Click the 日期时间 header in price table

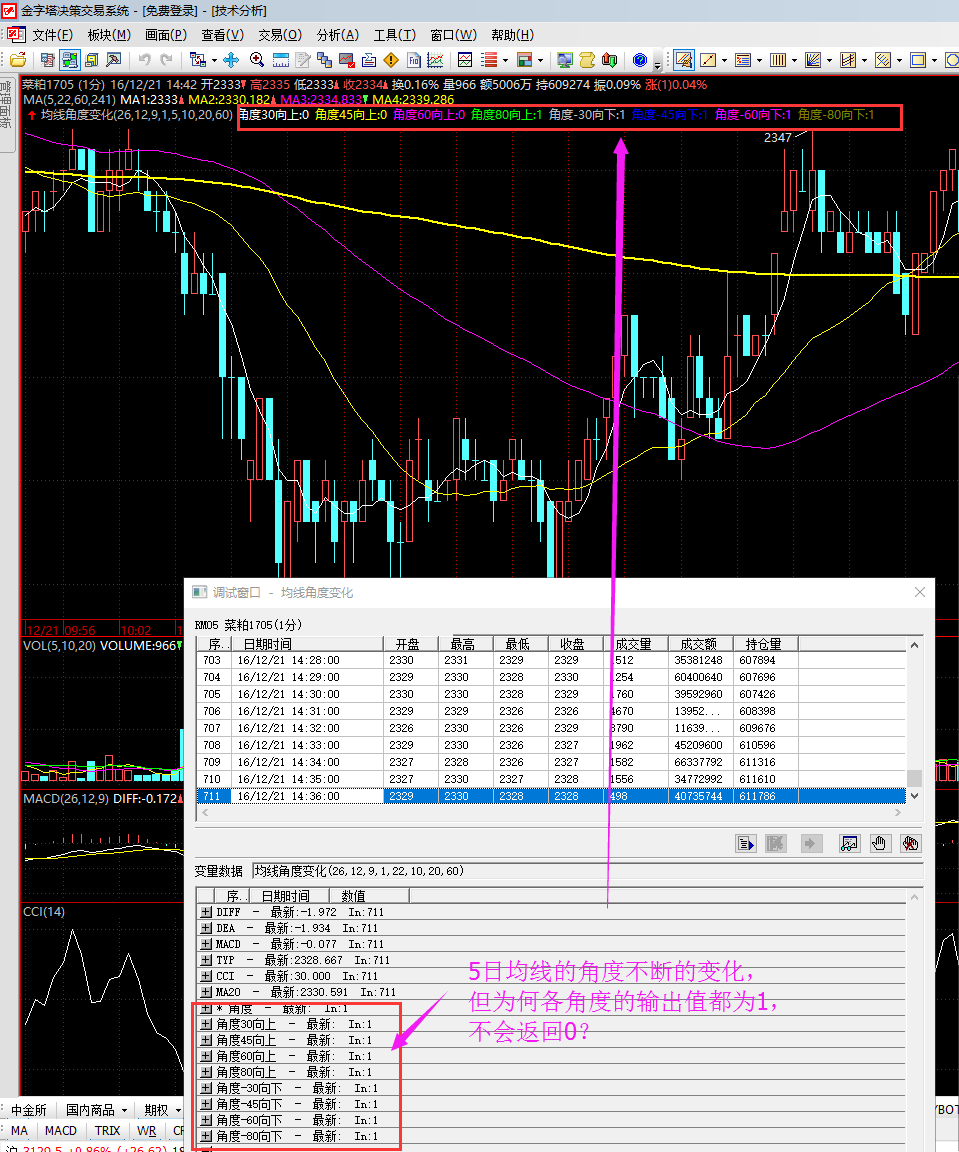(x=307, y=644)
